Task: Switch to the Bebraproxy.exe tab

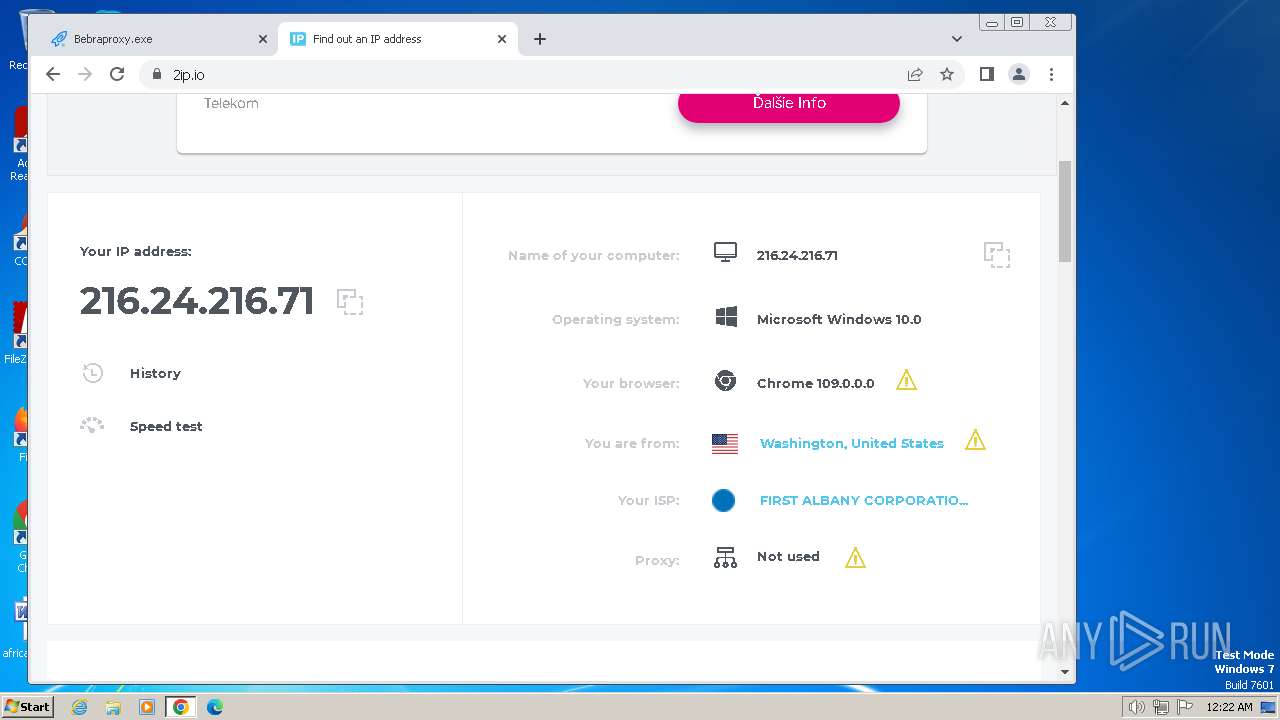Action: tap(159, 39)
